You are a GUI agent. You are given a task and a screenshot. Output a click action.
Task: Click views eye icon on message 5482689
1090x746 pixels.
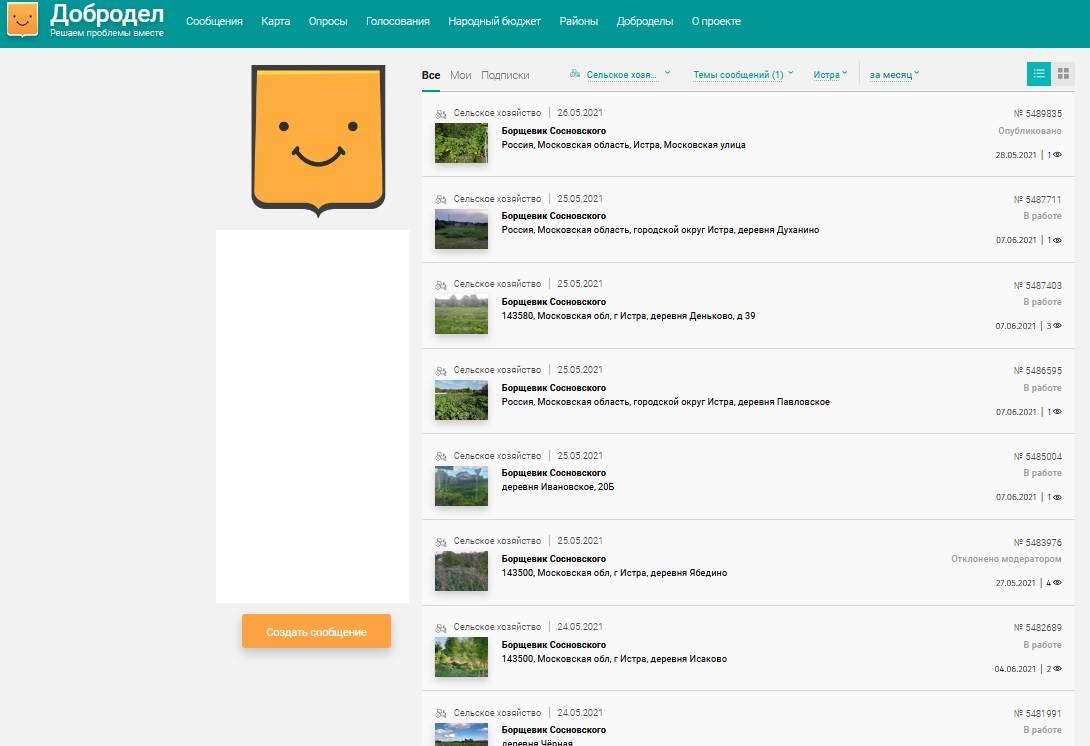[x=1057, y=669]
